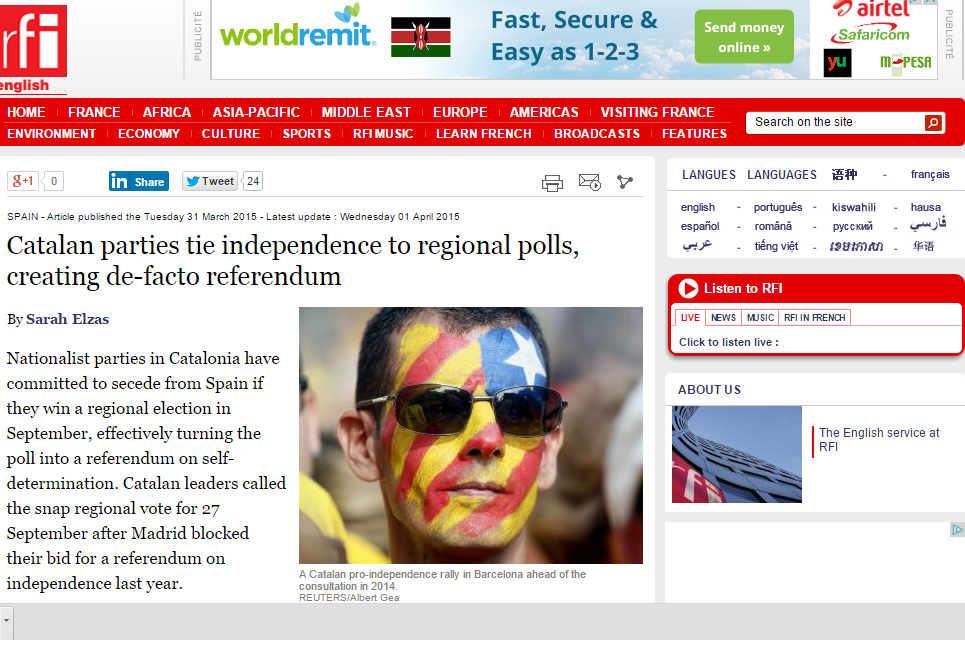Open the English service at RFI thumbnail
The width and height of the screenshot is (965, 648).
click(x=737, y=454)
